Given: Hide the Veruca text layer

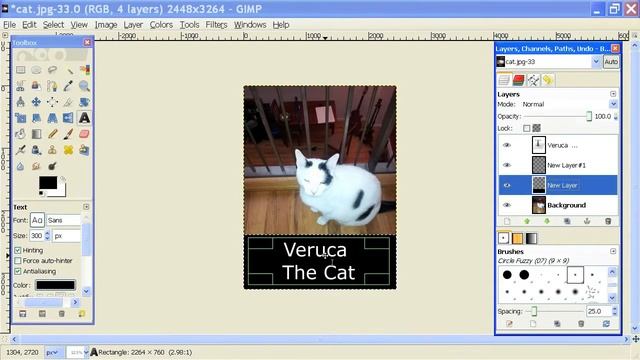Looking at the screenshot, I should (x=507, y=145).
